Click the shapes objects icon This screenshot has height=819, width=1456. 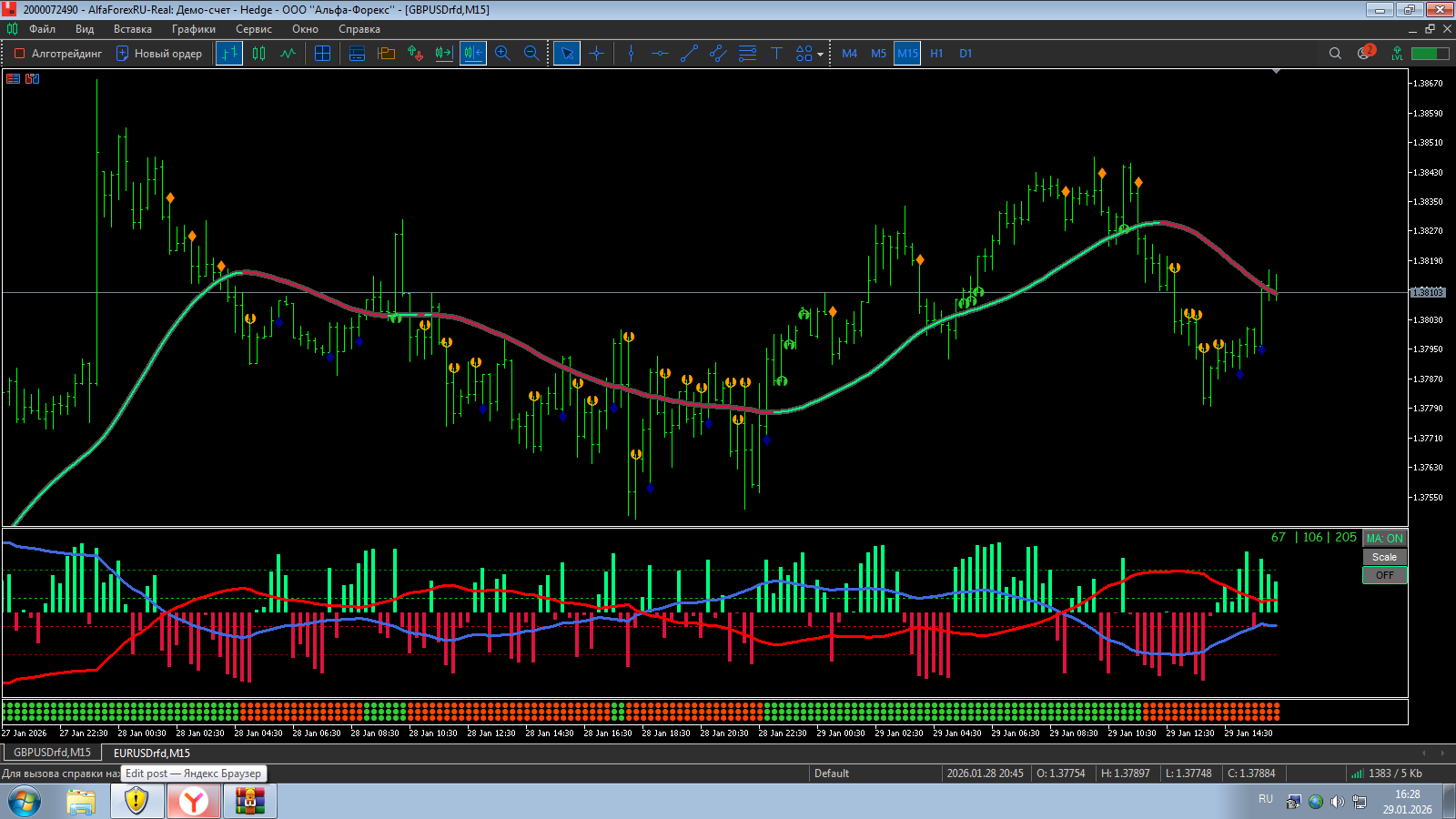pyautogui.click(x=804, y=54)
